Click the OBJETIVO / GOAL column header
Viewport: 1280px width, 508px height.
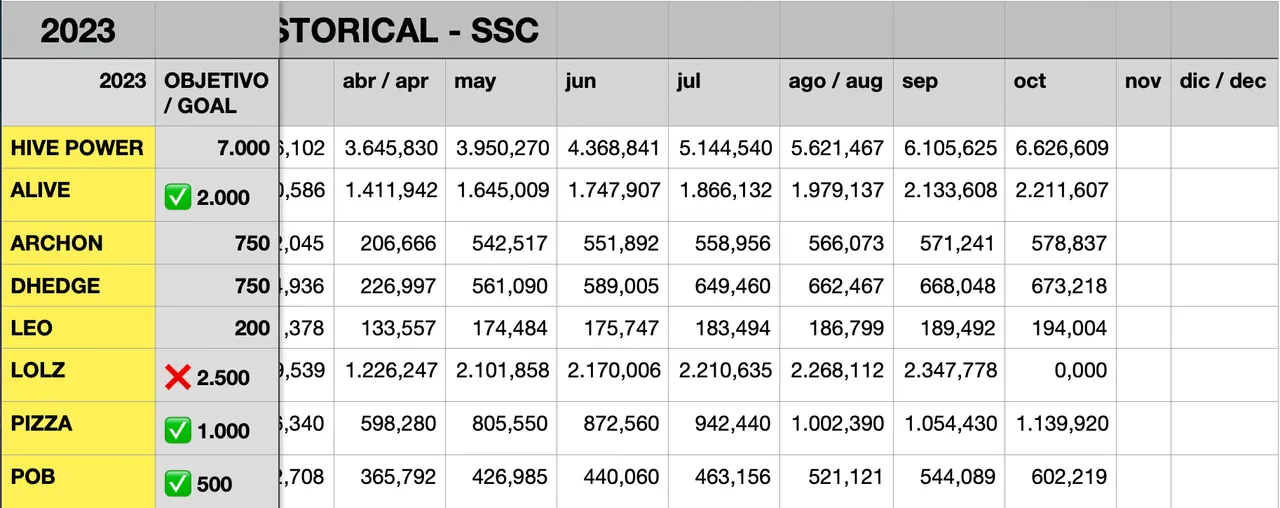[216, 93]
